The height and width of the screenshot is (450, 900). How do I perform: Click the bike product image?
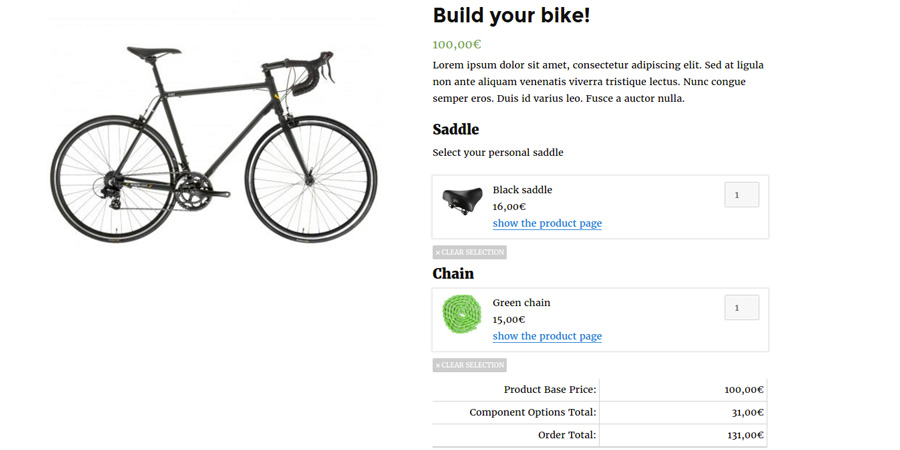coord(214,143)
